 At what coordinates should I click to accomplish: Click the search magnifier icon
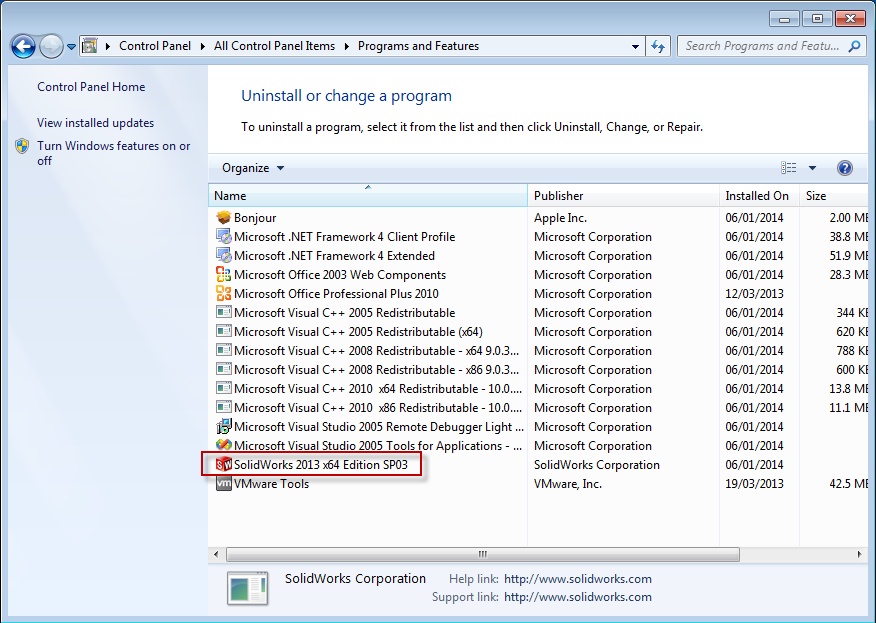coord(854,46)
